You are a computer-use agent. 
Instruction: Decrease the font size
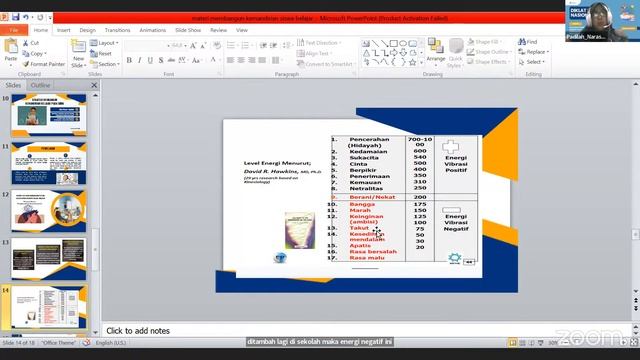[203, 46]
